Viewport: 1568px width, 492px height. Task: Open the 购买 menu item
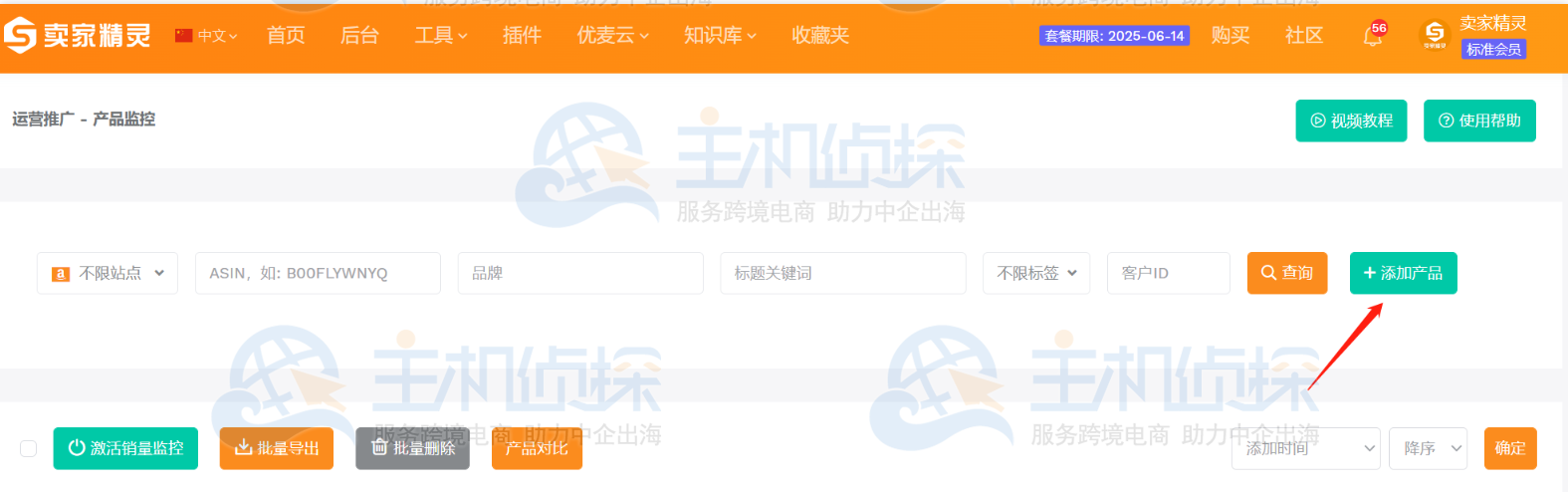[x=1231, y=36]
